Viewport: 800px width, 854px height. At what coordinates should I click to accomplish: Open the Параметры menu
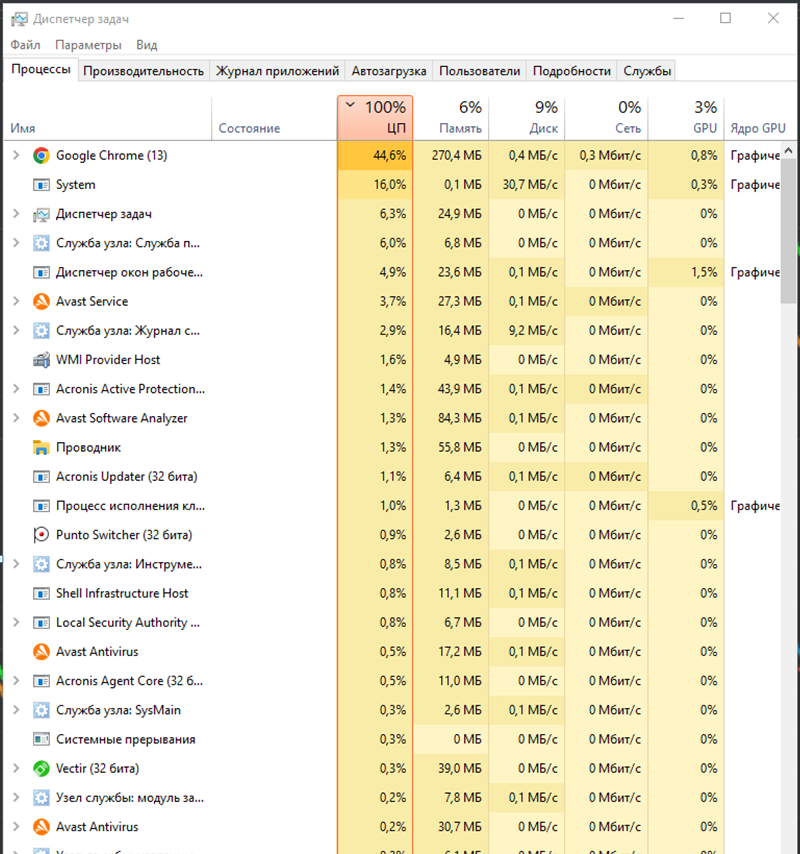(x=88, y=45)
